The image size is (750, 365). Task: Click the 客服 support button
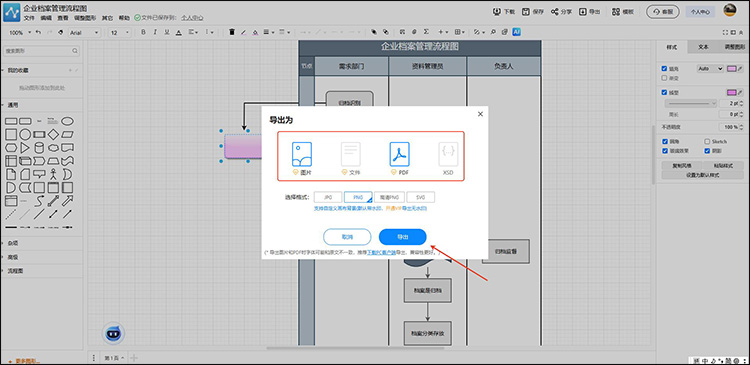(x=662, y=11)
